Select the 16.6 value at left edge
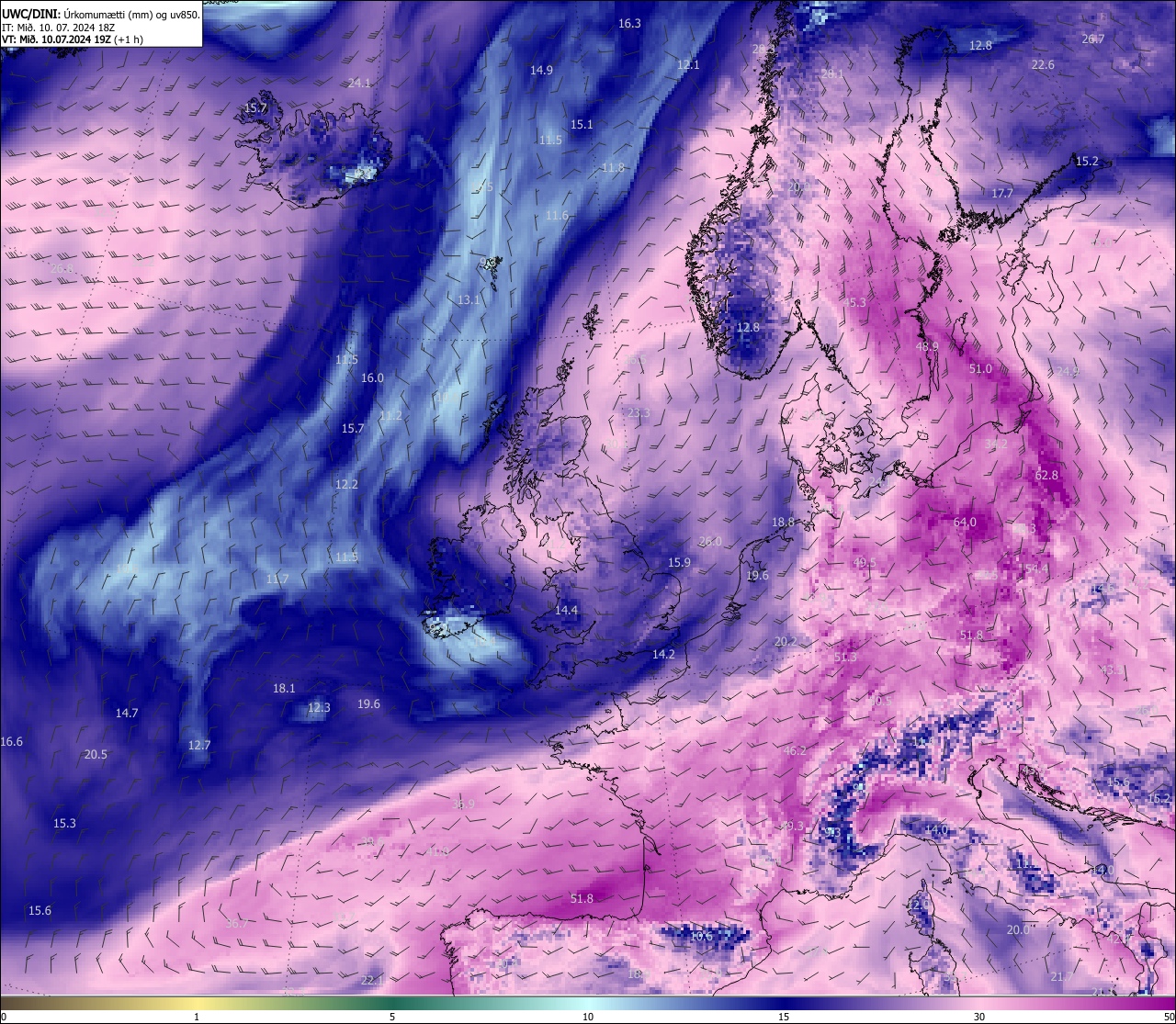Image resolution: width=1176 pixels, height=1024 pixels. tap(12, 742)
